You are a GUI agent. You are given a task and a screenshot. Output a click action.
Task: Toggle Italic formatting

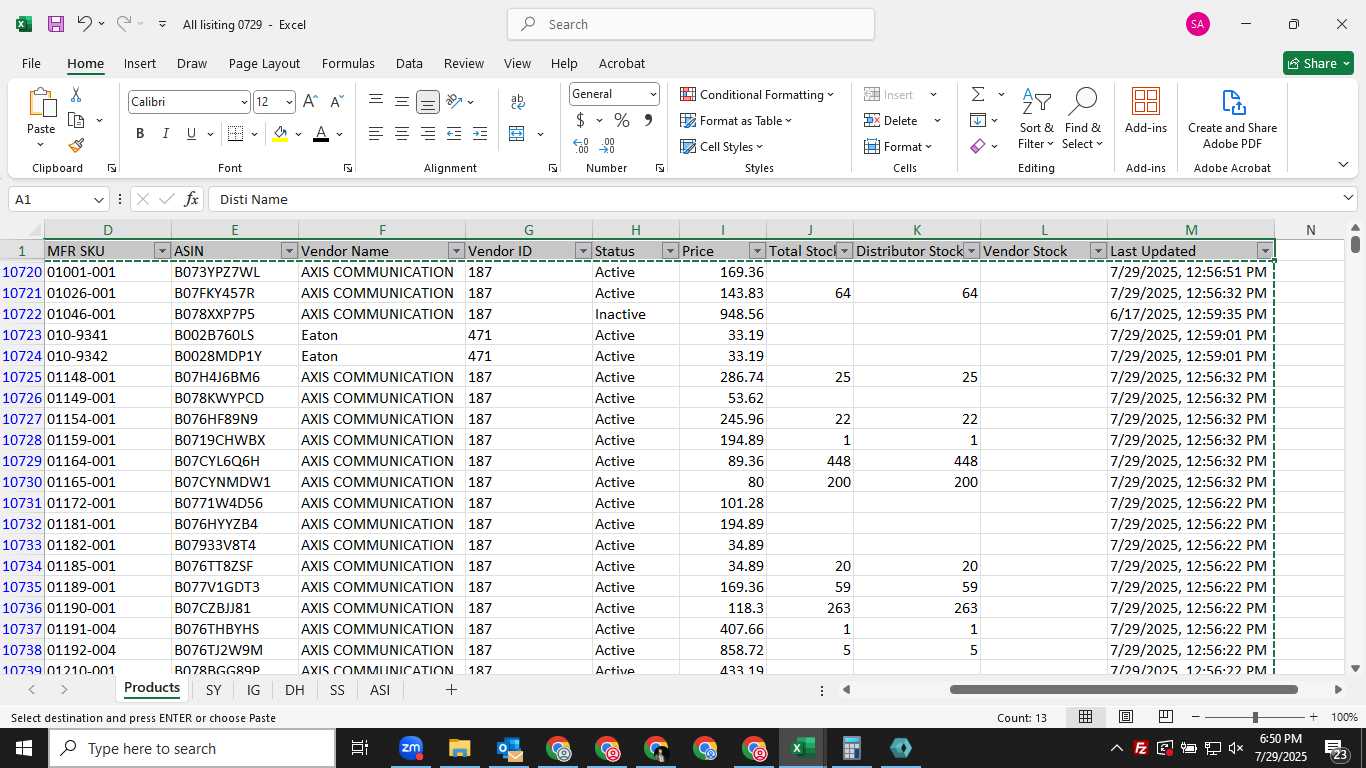(166, 134)
